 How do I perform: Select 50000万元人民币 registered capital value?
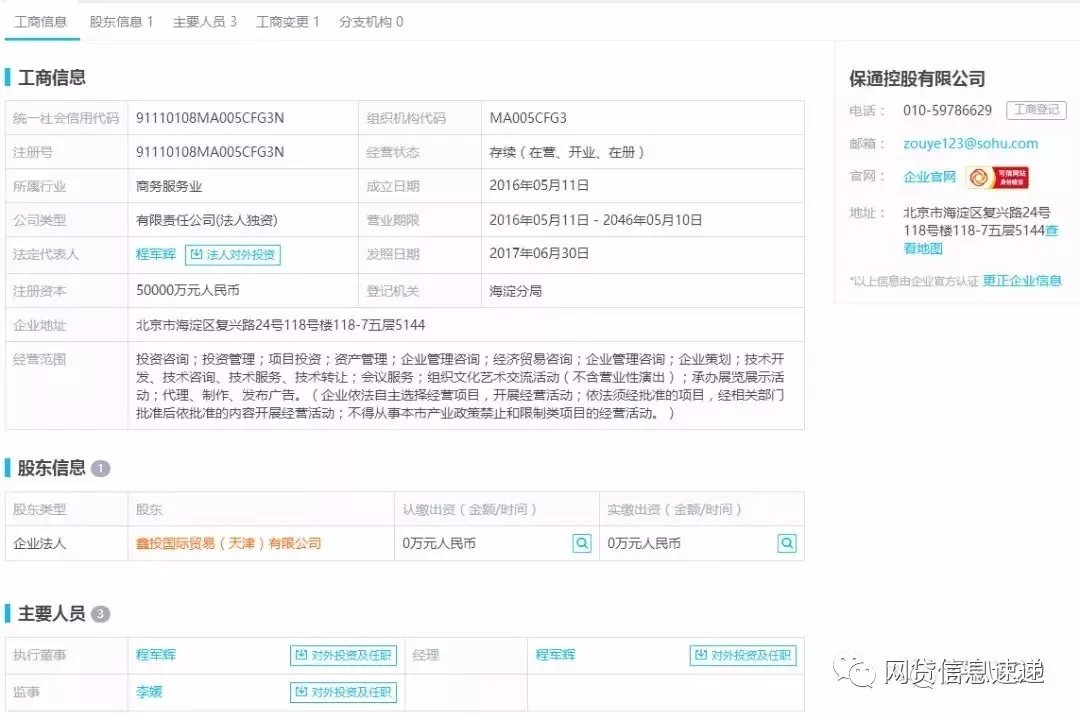click(187, 290)
